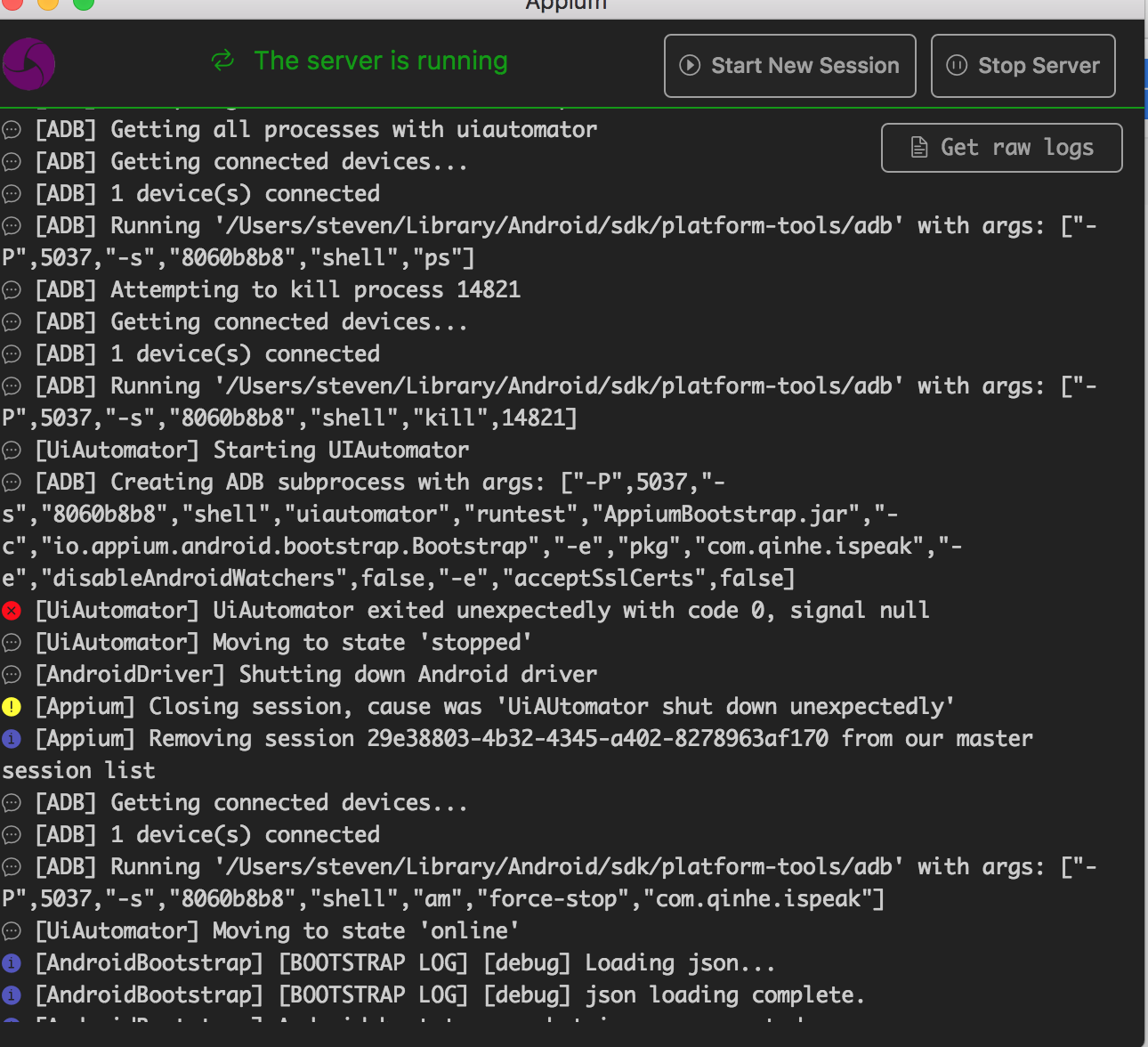Click the document icon in Get raw logs
This screenshot has height=1047, width=1148.
pos(919,148)
